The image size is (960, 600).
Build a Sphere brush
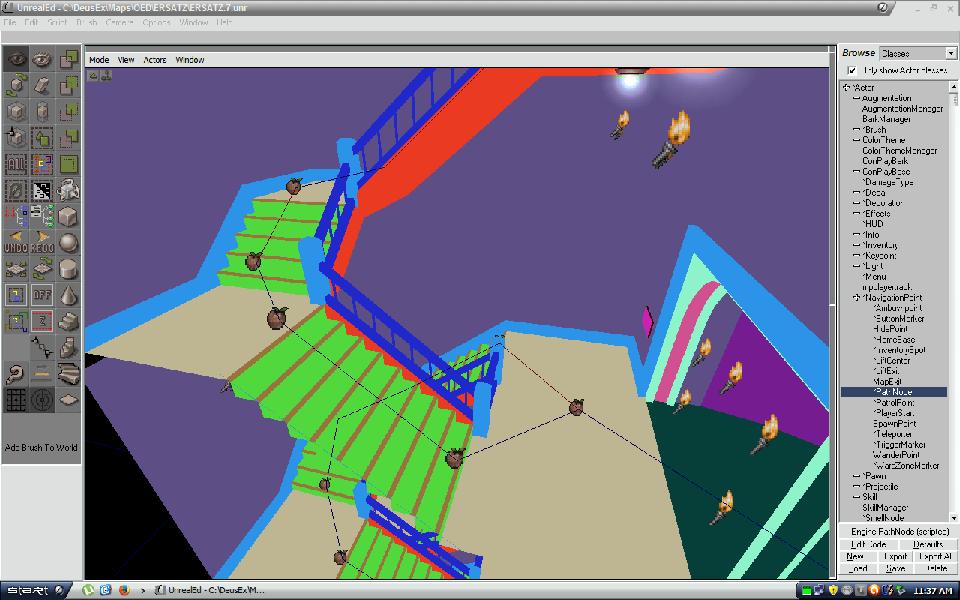point(68,243)
